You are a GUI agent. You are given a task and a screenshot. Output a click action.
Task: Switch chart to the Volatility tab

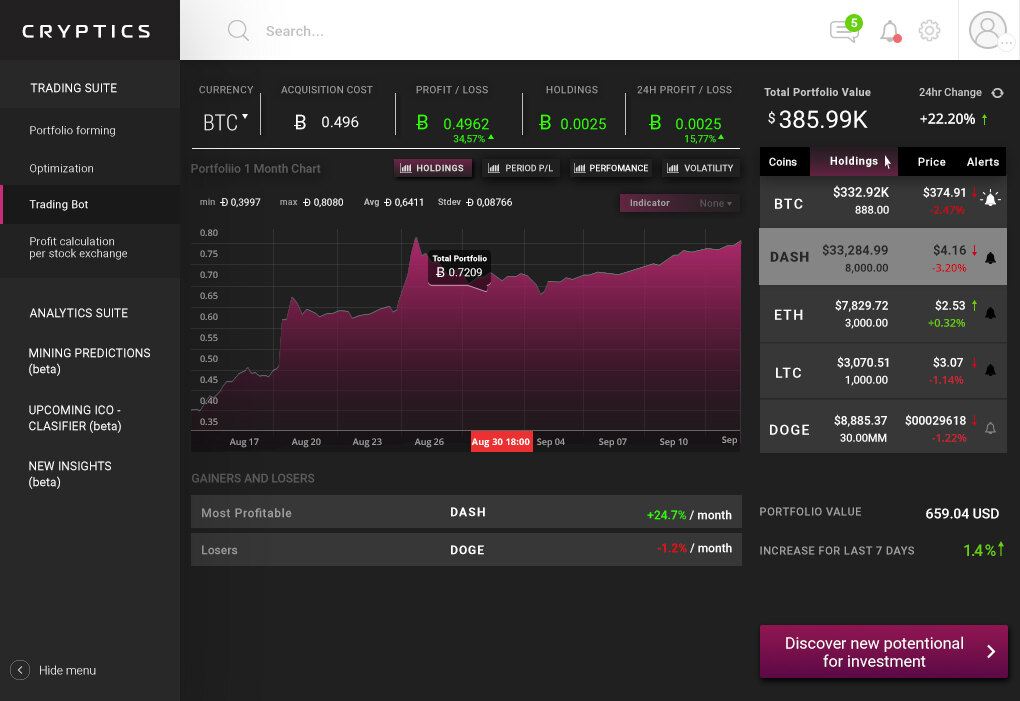[x=700, y=168]
